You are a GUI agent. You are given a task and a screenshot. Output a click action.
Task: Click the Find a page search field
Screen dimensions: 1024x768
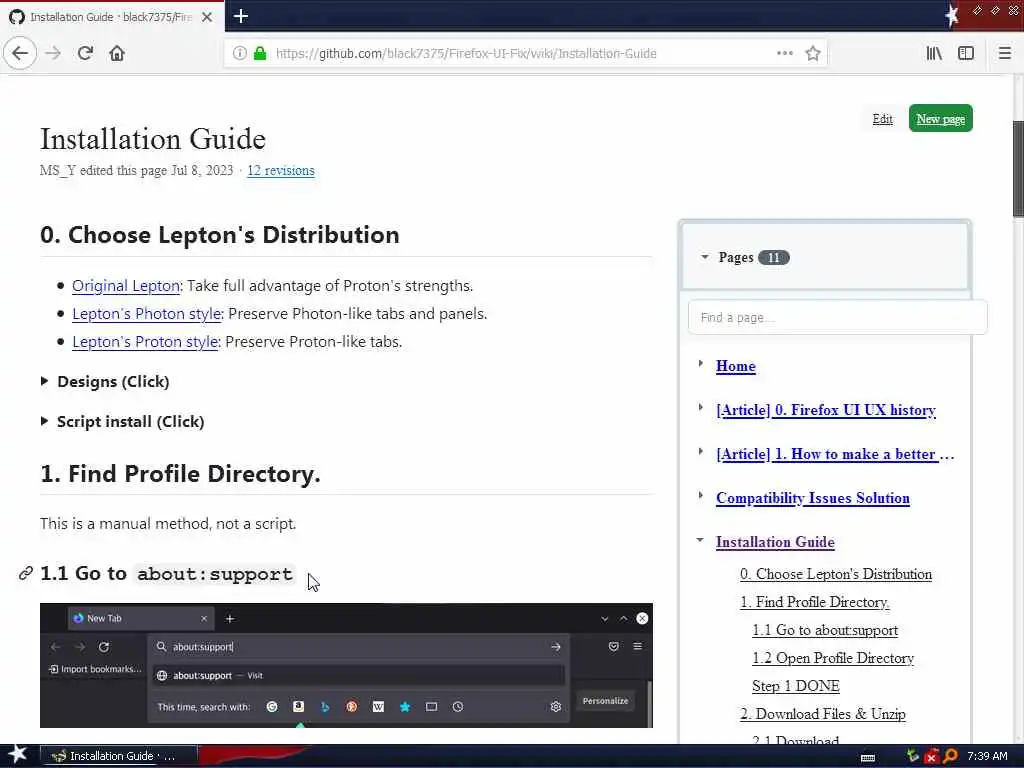[x=837, y=317]
